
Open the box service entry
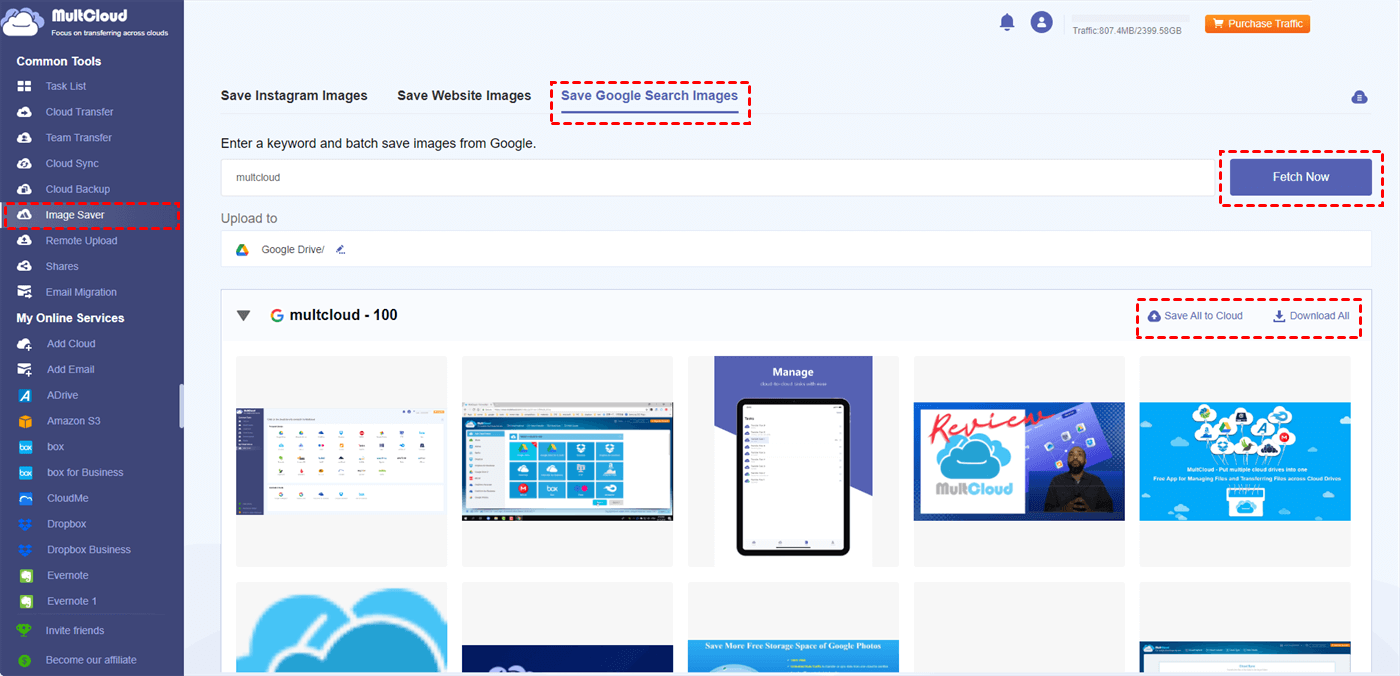pos(55,447)
